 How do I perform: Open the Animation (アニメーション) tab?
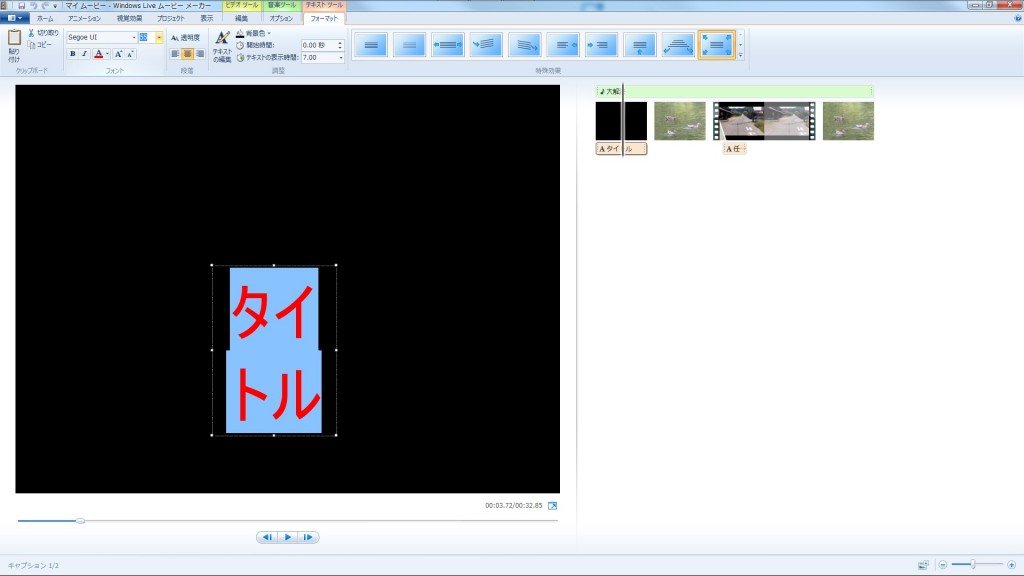click(85, 18)
